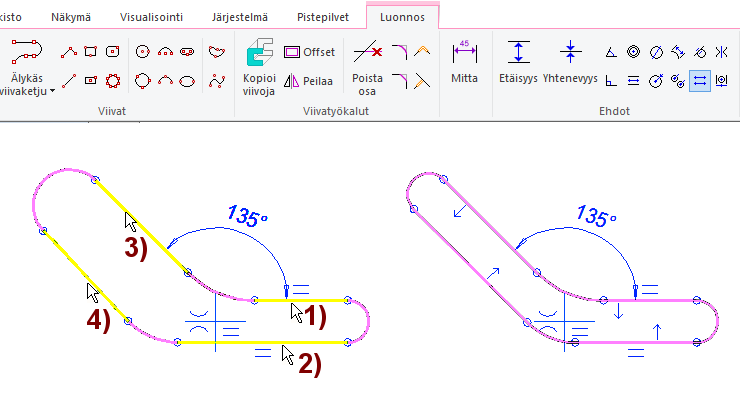Open the Järjestelmä tab

[x=240, y=17]
